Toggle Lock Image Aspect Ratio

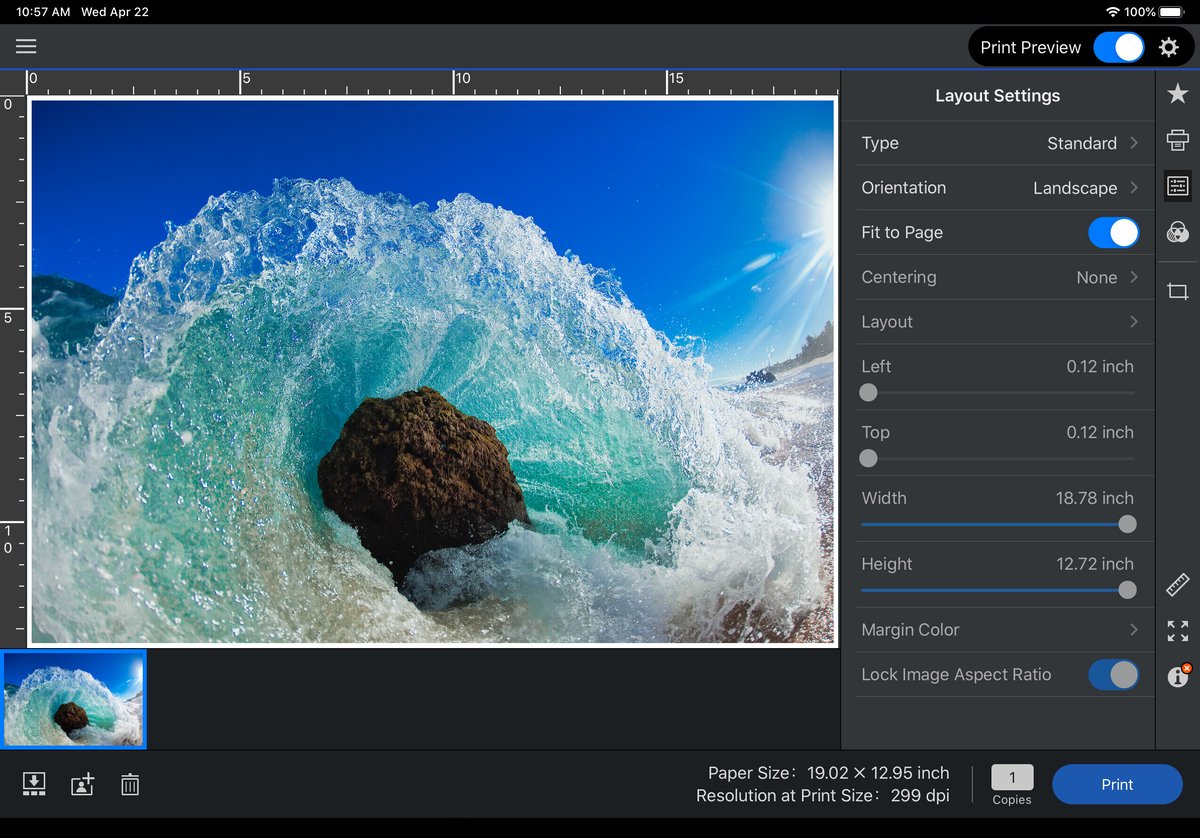(1112, 675)
